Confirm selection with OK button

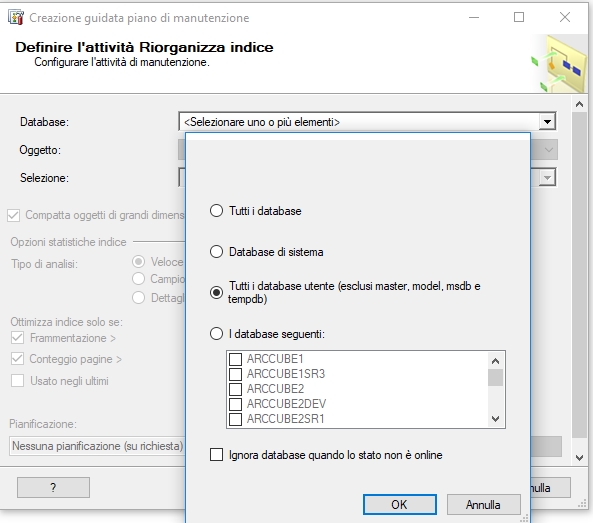click(x=400, y=504)
